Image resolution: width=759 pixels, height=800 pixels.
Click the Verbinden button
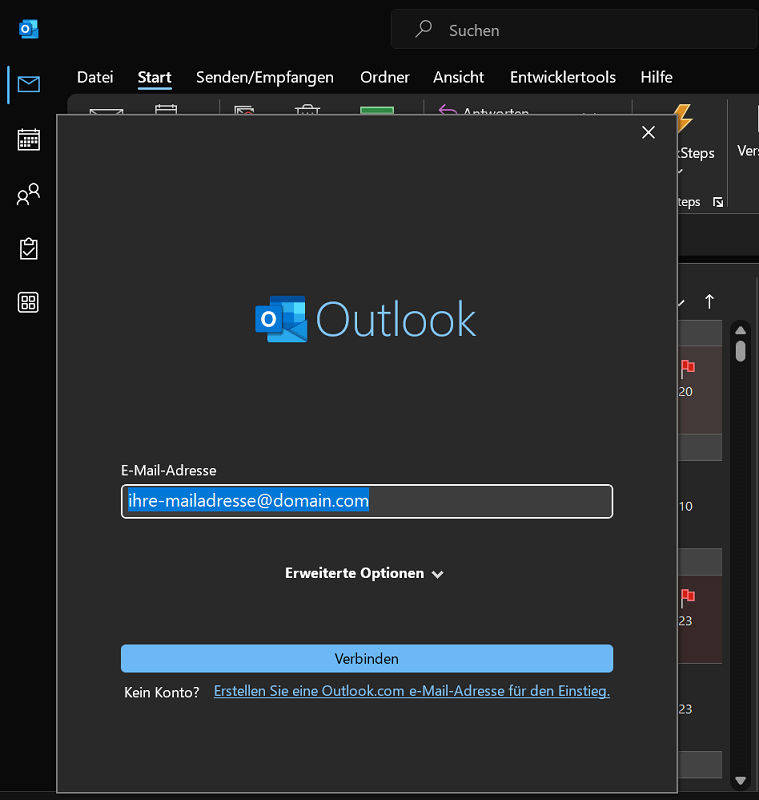coord(367,659)
